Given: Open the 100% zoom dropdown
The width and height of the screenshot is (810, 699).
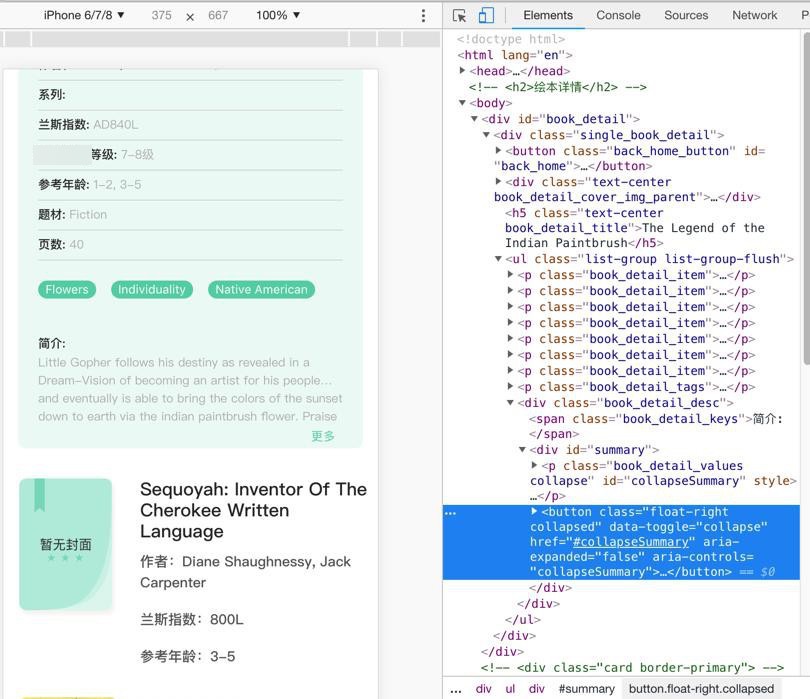Looking at the screenshot, I should pos(277,15).
